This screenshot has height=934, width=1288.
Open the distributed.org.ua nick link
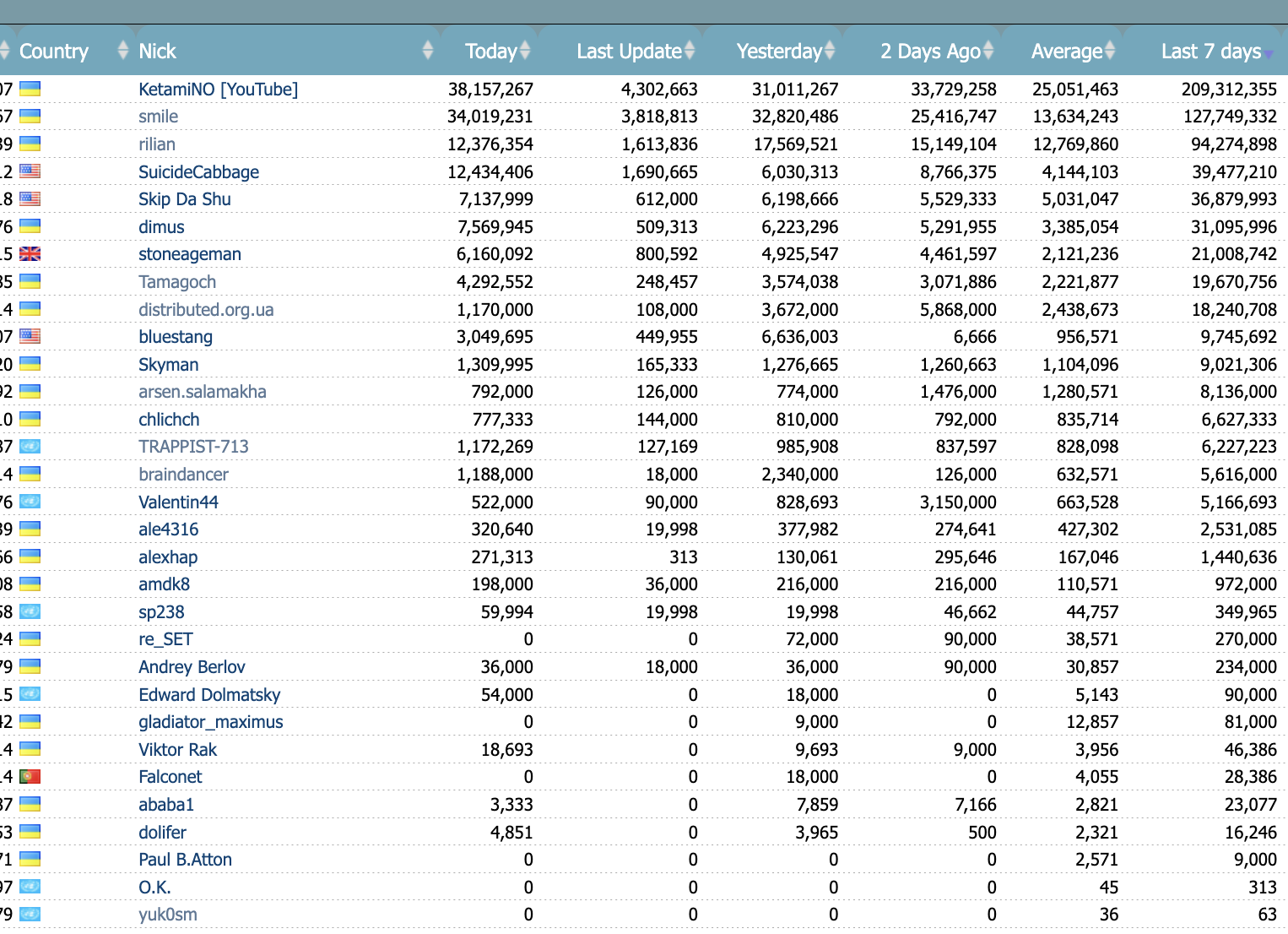[x=206, y=309]
